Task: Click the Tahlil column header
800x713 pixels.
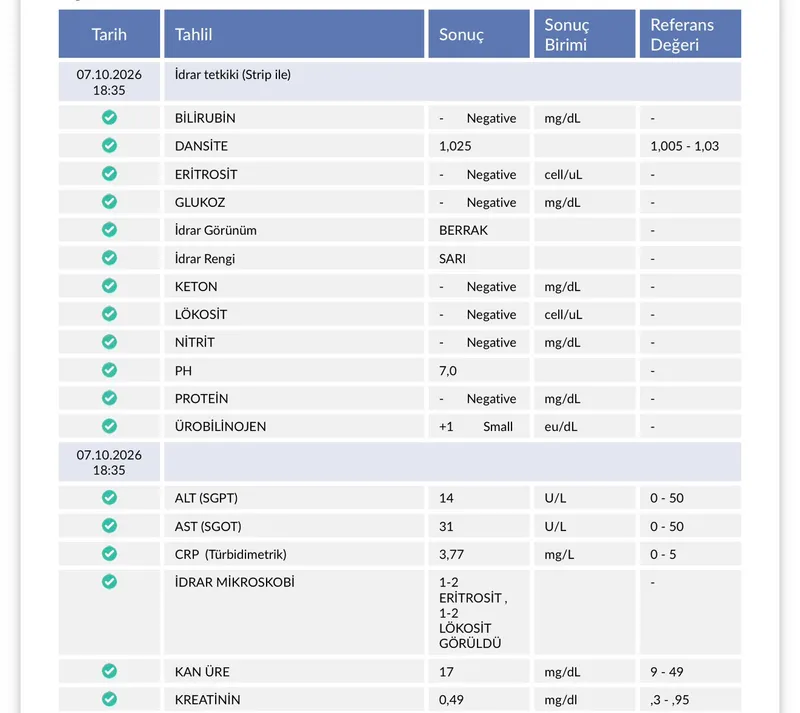Action: click(x=294, y=34)
